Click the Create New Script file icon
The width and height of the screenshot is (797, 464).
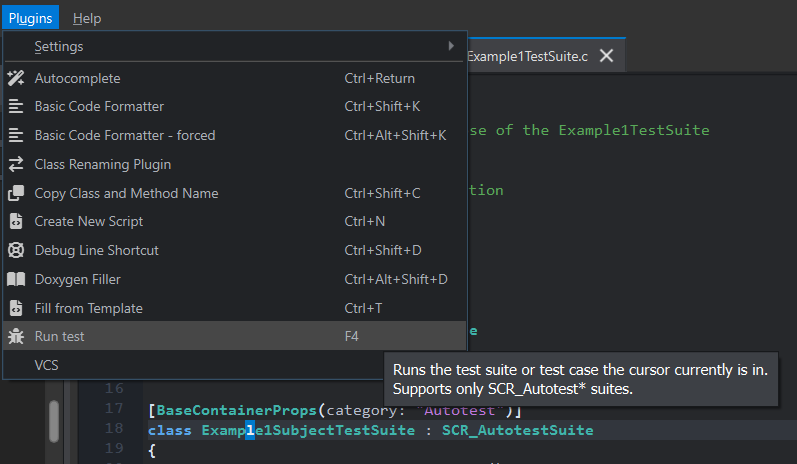[16, 221]
